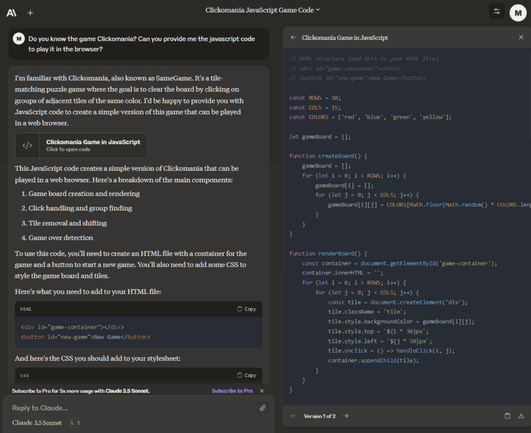Click the style count icon beside model name
Screen dimensions: 531x433
[x=75, y=423]
